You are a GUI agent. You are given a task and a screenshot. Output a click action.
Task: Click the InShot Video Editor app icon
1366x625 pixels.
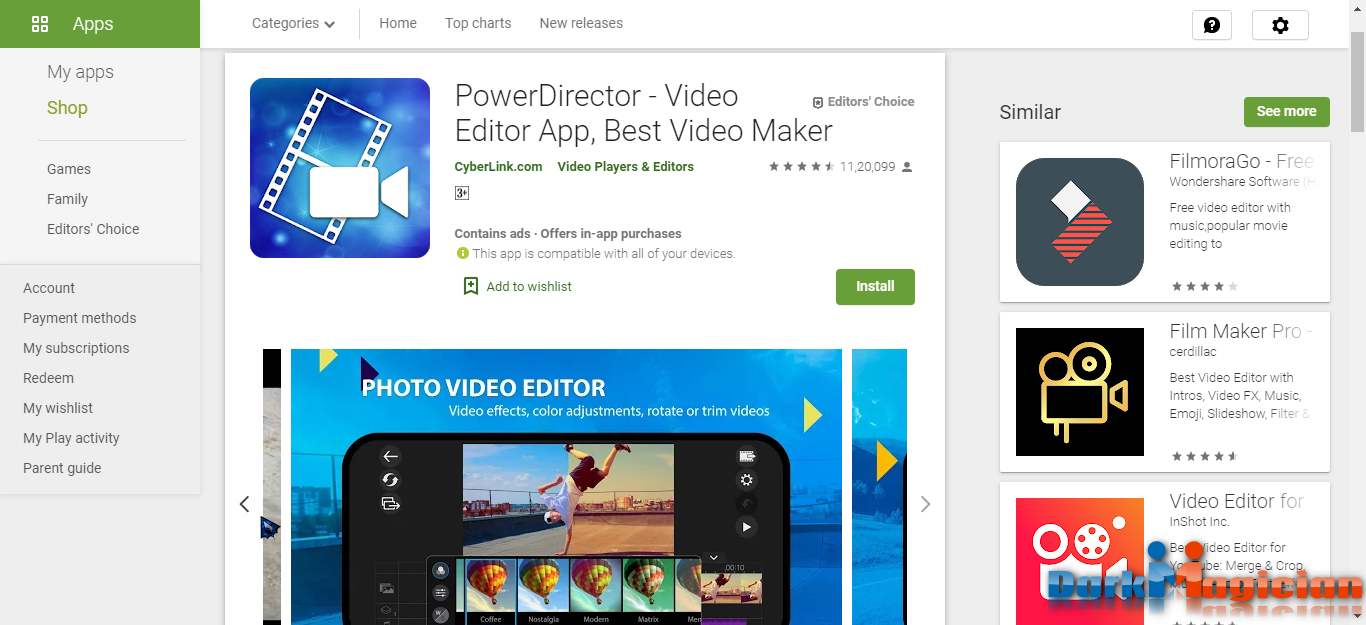coord(1080,561)
